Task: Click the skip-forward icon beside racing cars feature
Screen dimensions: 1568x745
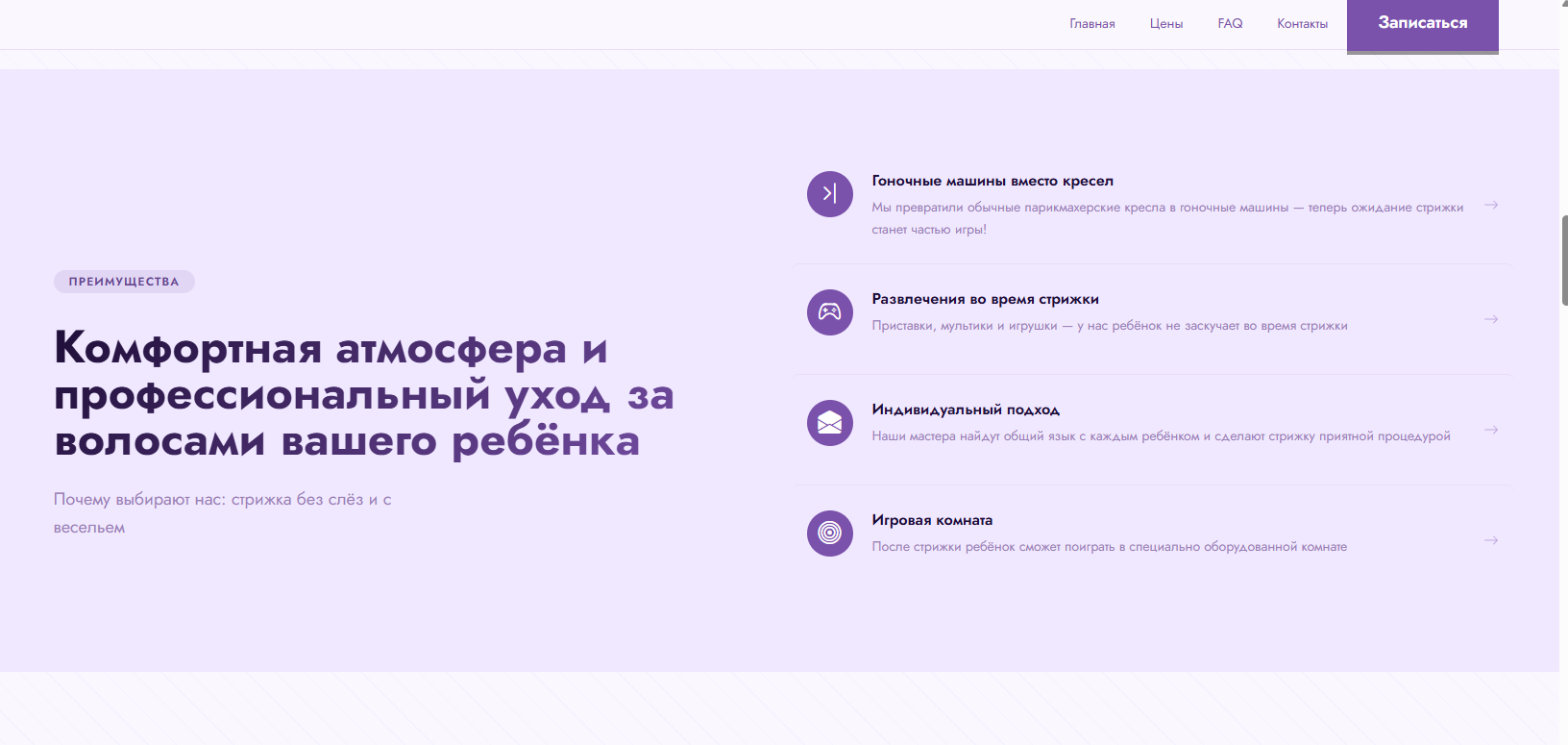Action: 829,194
